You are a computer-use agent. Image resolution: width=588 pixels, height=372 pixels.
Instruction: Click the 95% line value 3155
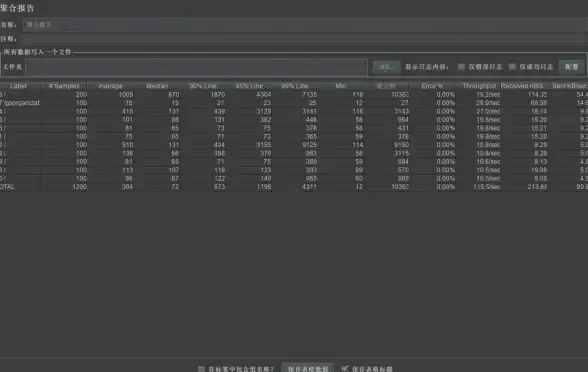(x=264, y=145)
